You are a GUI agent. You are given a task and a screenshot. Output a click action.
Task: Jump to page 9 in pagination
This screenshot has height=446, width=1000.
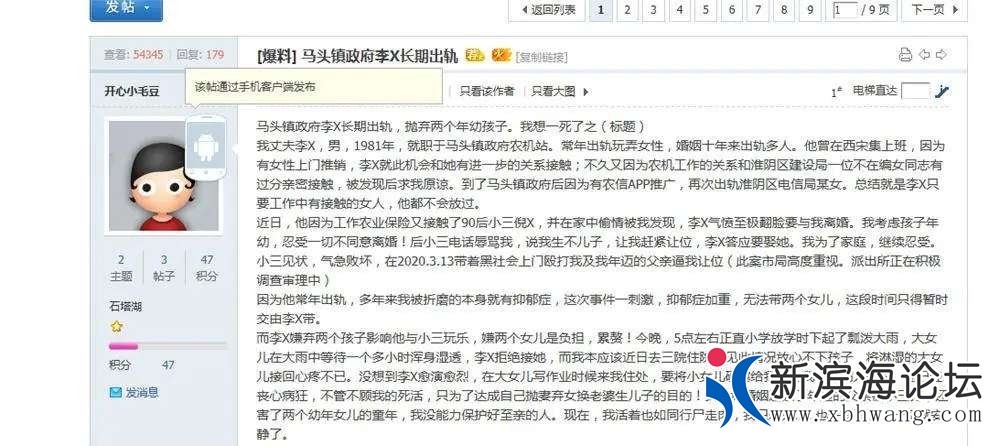[x=813, y=10]
